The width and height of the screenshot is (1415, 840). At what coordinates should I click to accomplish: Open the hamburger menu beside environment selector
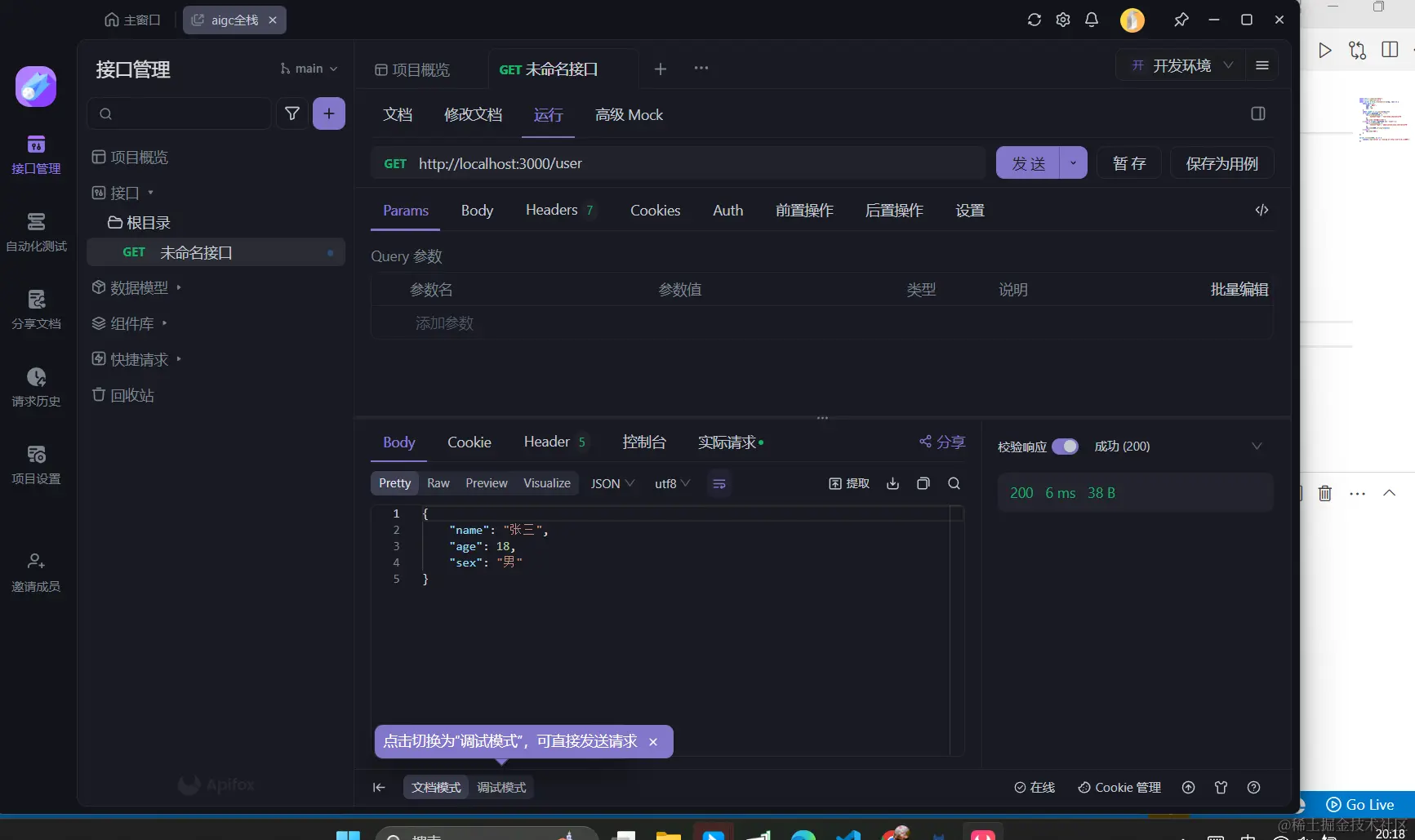(x=1262, y=65)
